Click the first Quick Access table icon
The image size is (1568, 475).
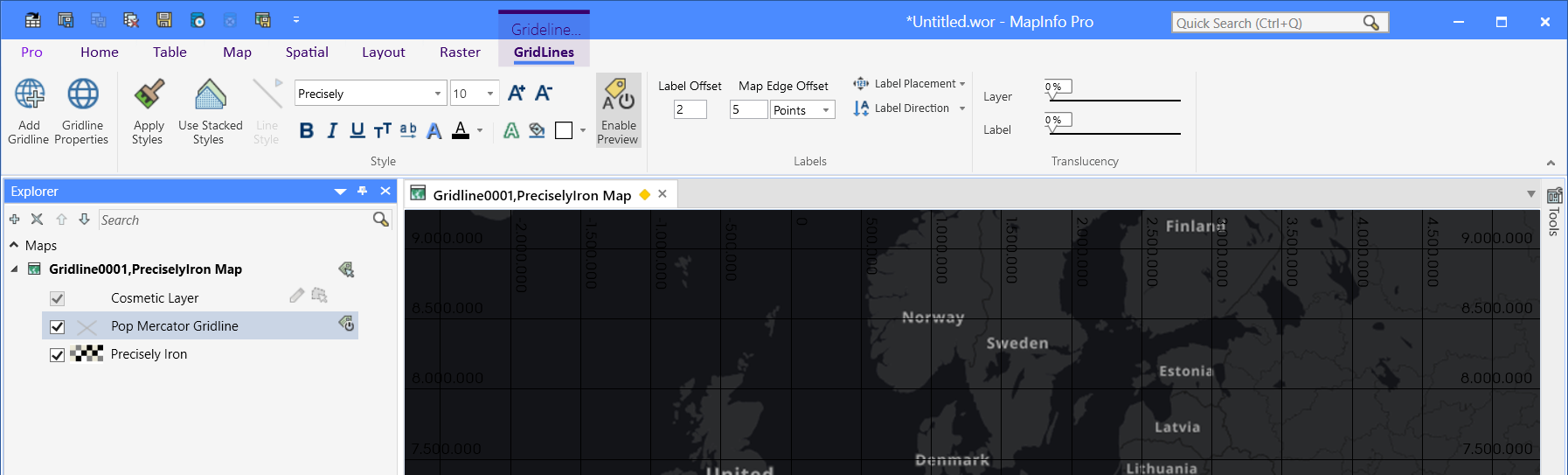pos(32,20)
